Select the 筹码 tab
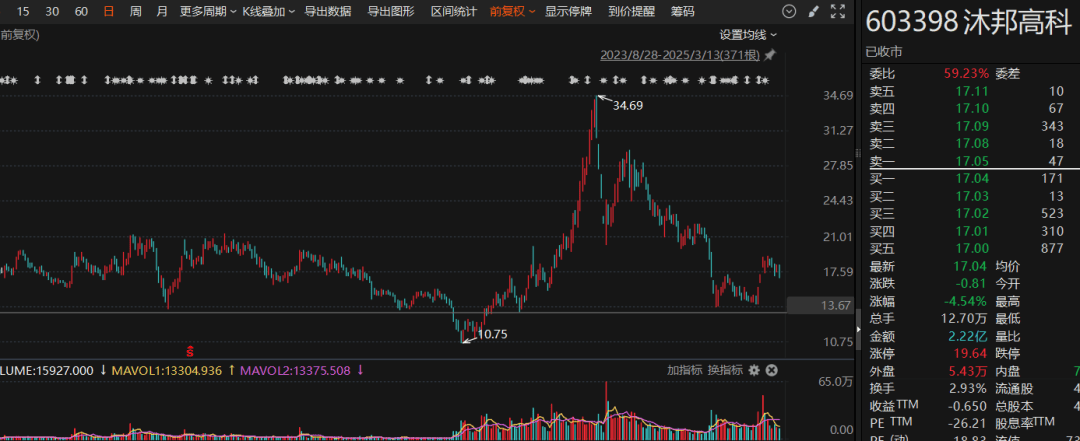Screen dimensions: 1080x441 tap(682, 12)
